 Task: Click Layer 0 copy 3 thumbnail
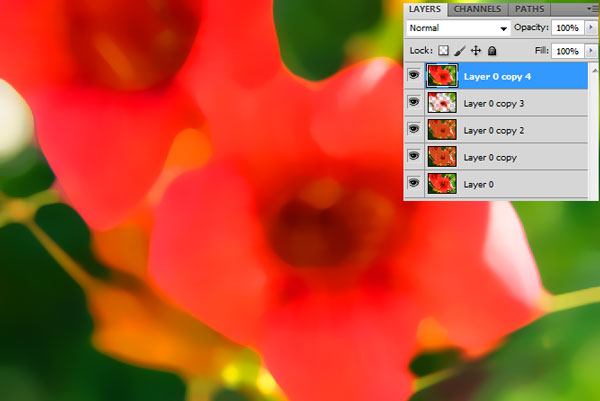click(442, 103)
